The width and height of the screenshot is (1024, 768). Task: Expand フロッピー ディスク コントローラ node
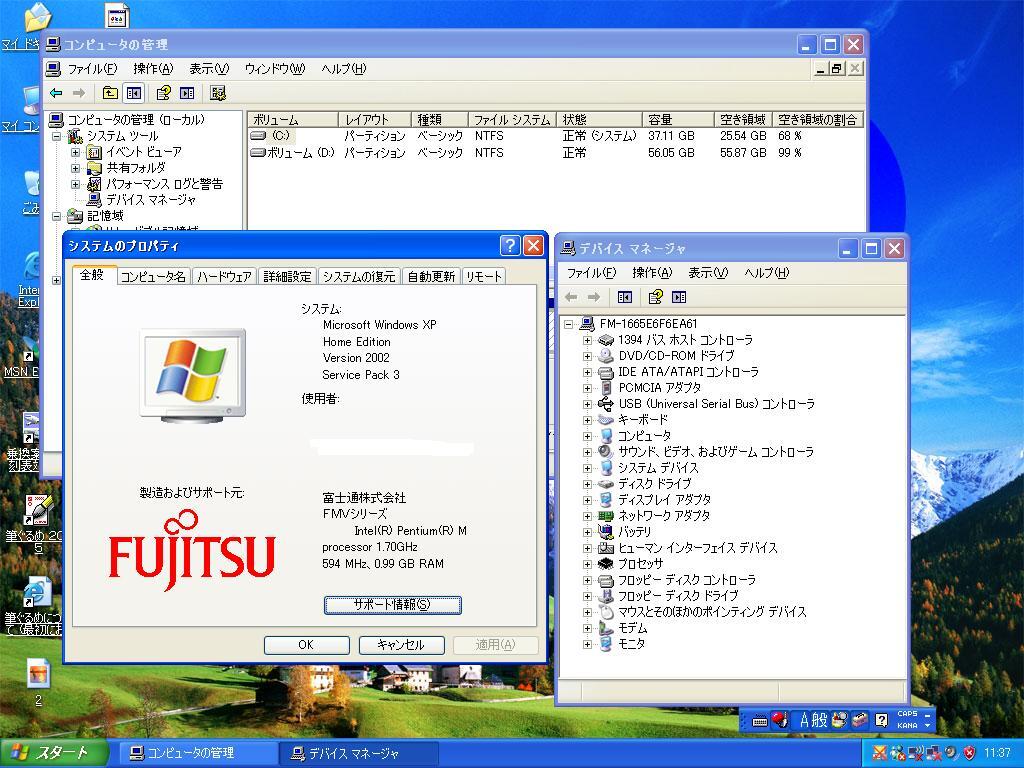(x=587, y=580)
